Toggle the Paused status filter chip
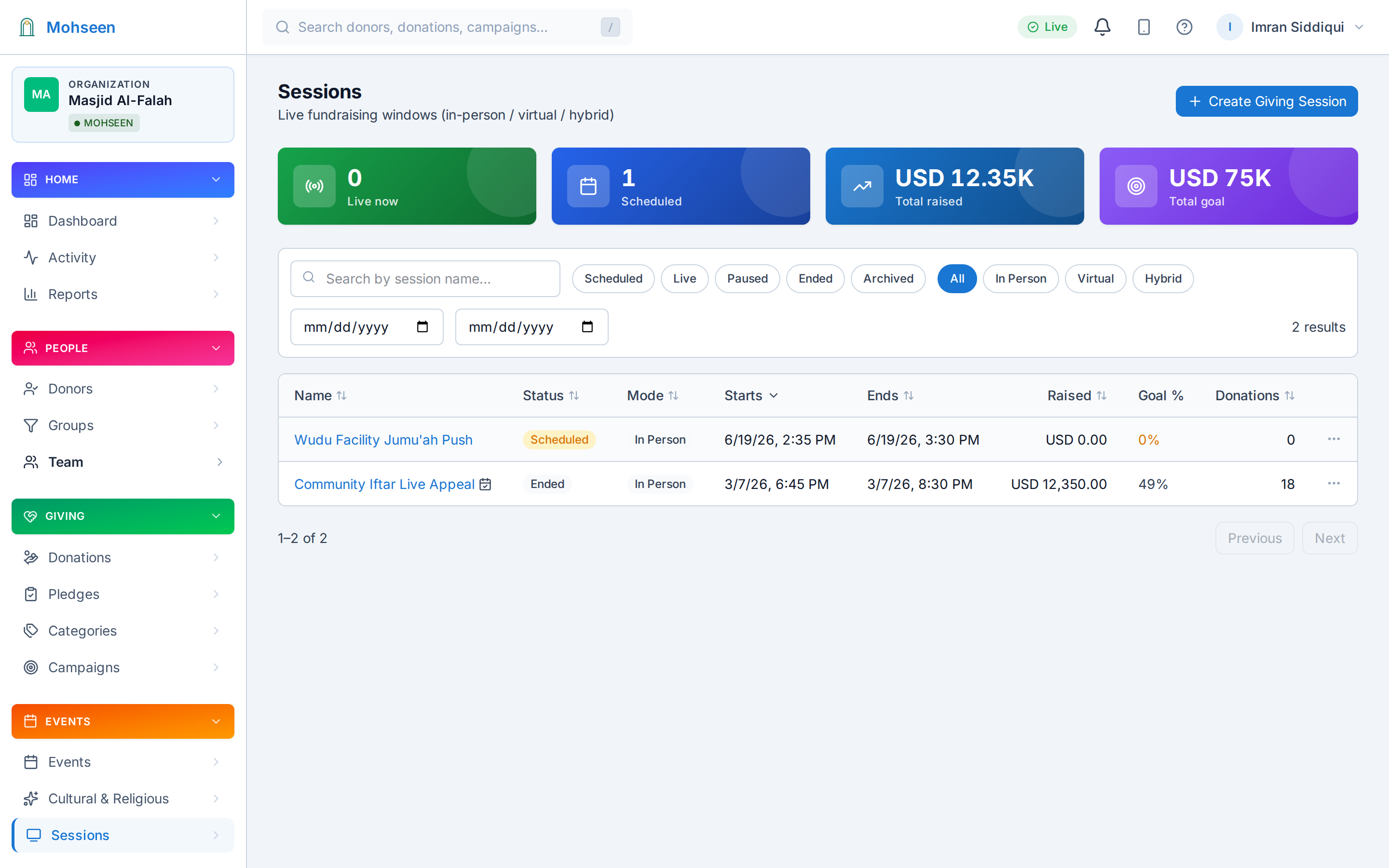The image size is (1389, 868). pyautogui.click(x=747, y=278)
